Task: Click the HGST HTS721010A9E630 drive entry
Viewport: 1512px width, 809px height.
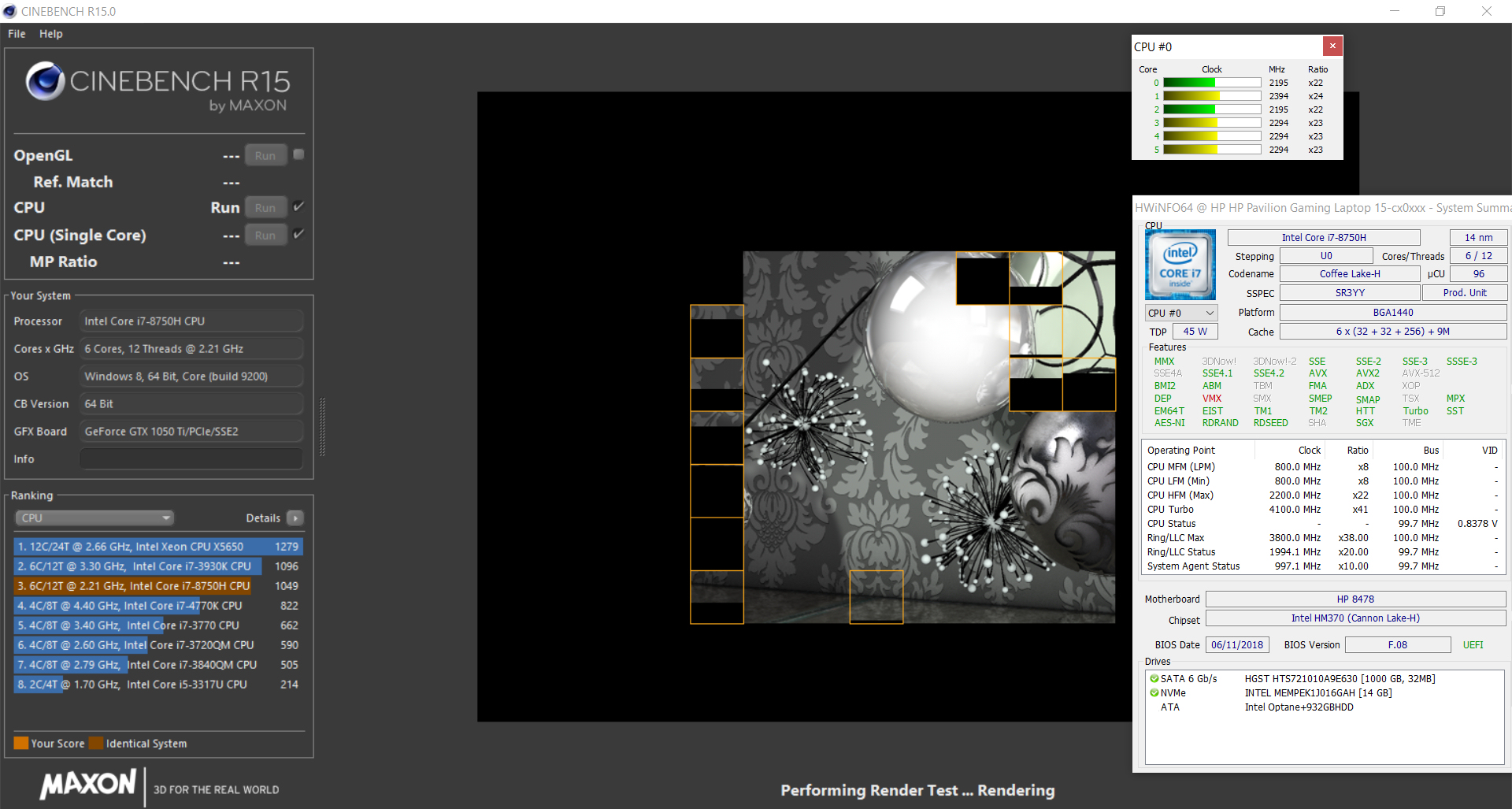Action: [1340, 679]
